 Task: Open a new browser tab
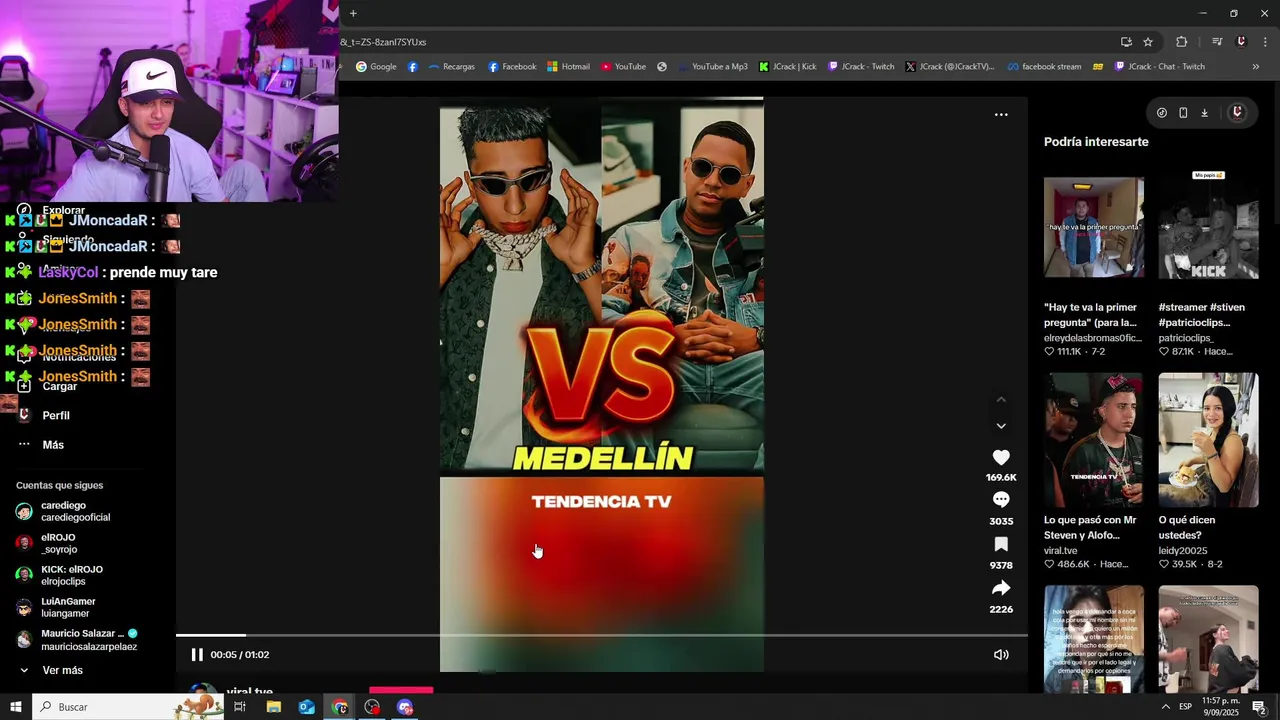pos(353,13)
